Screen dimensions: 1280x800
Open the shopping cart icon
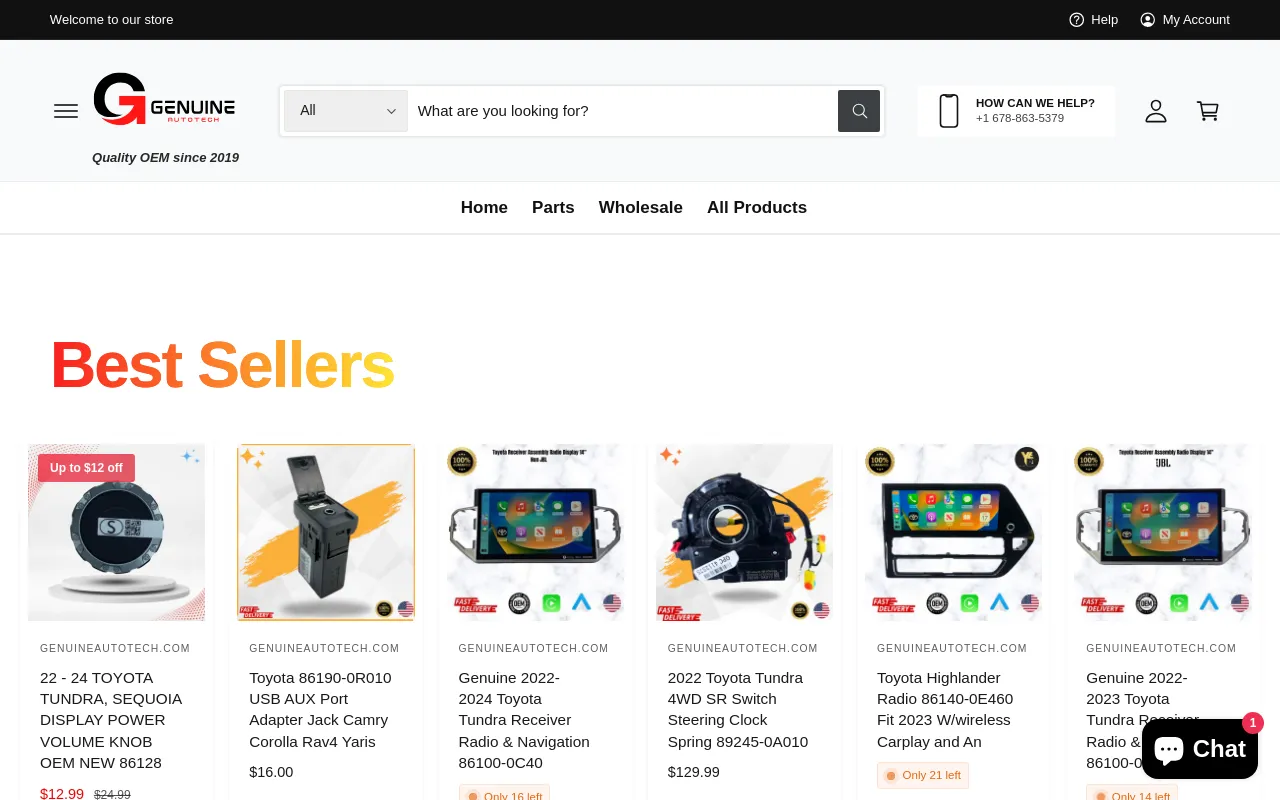1208,111
